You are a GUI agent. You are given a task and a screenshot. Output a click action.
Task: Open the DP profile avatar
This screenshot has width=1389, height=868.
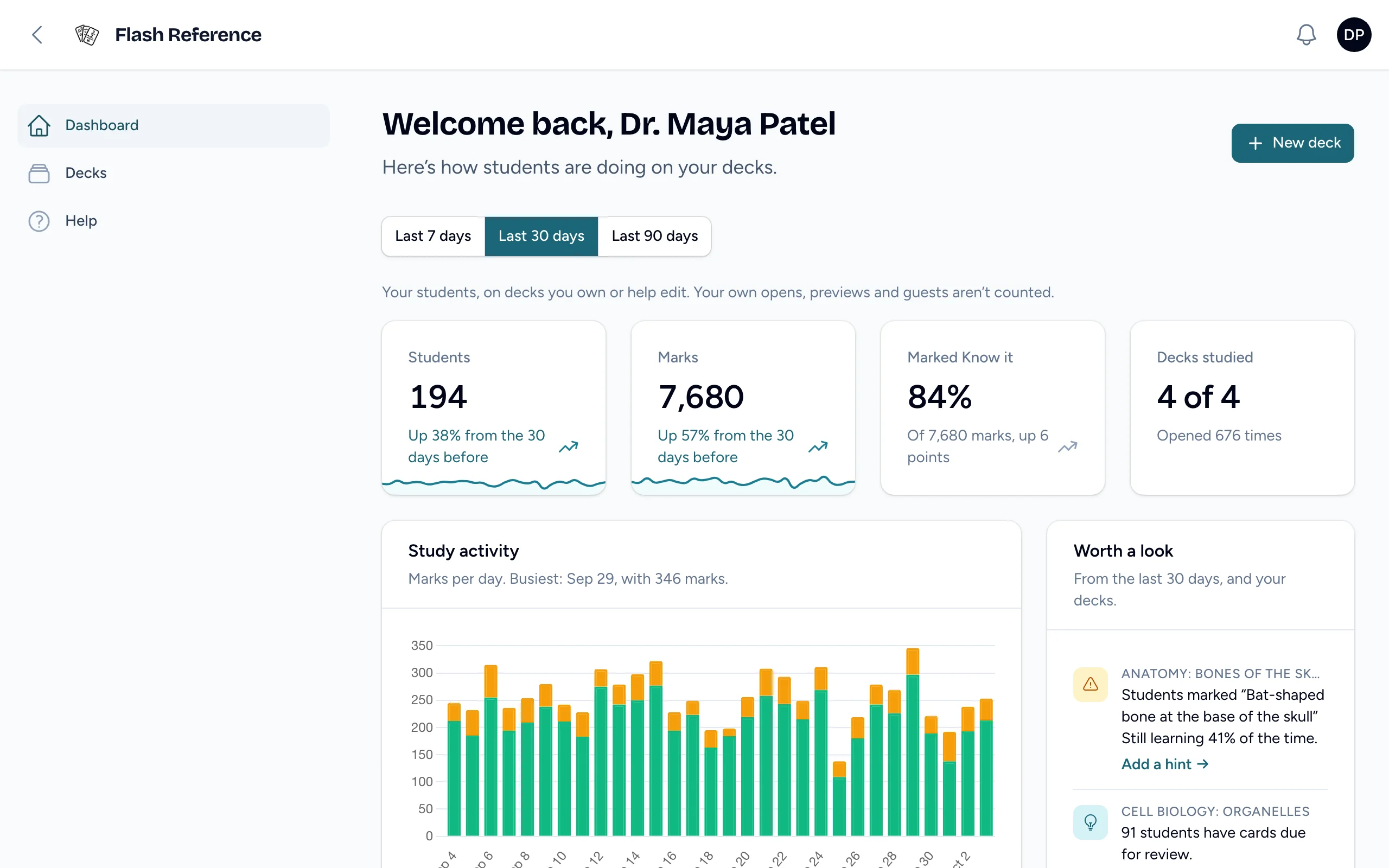click(x=1353, y=34)
